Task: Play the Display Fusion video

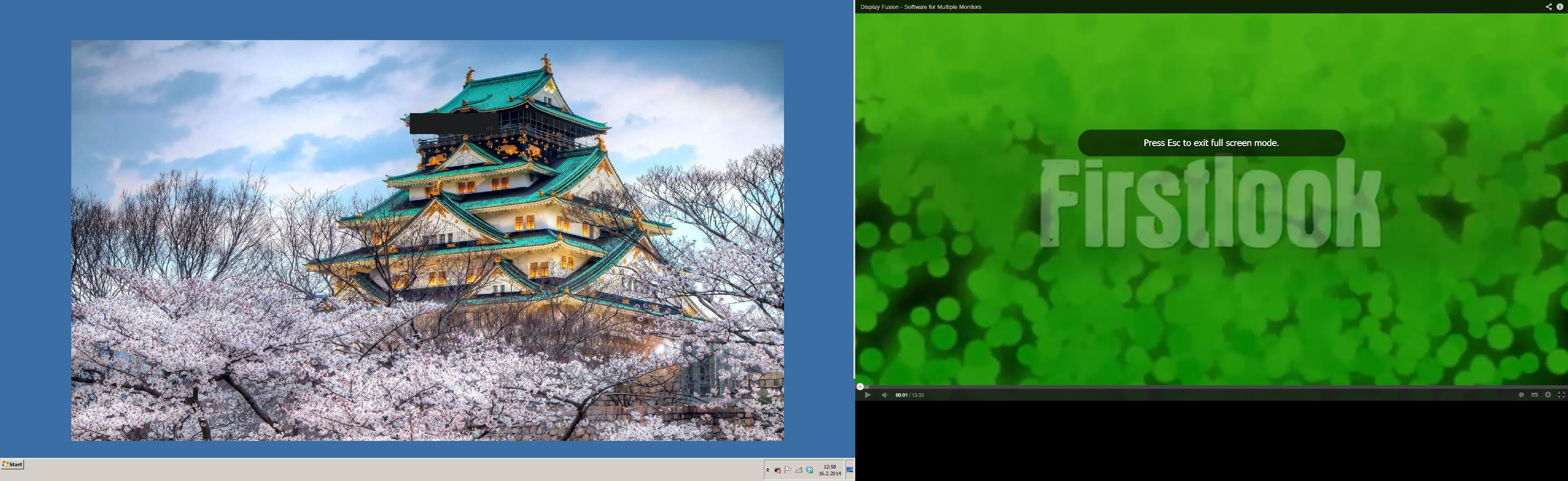Action: 867,395
